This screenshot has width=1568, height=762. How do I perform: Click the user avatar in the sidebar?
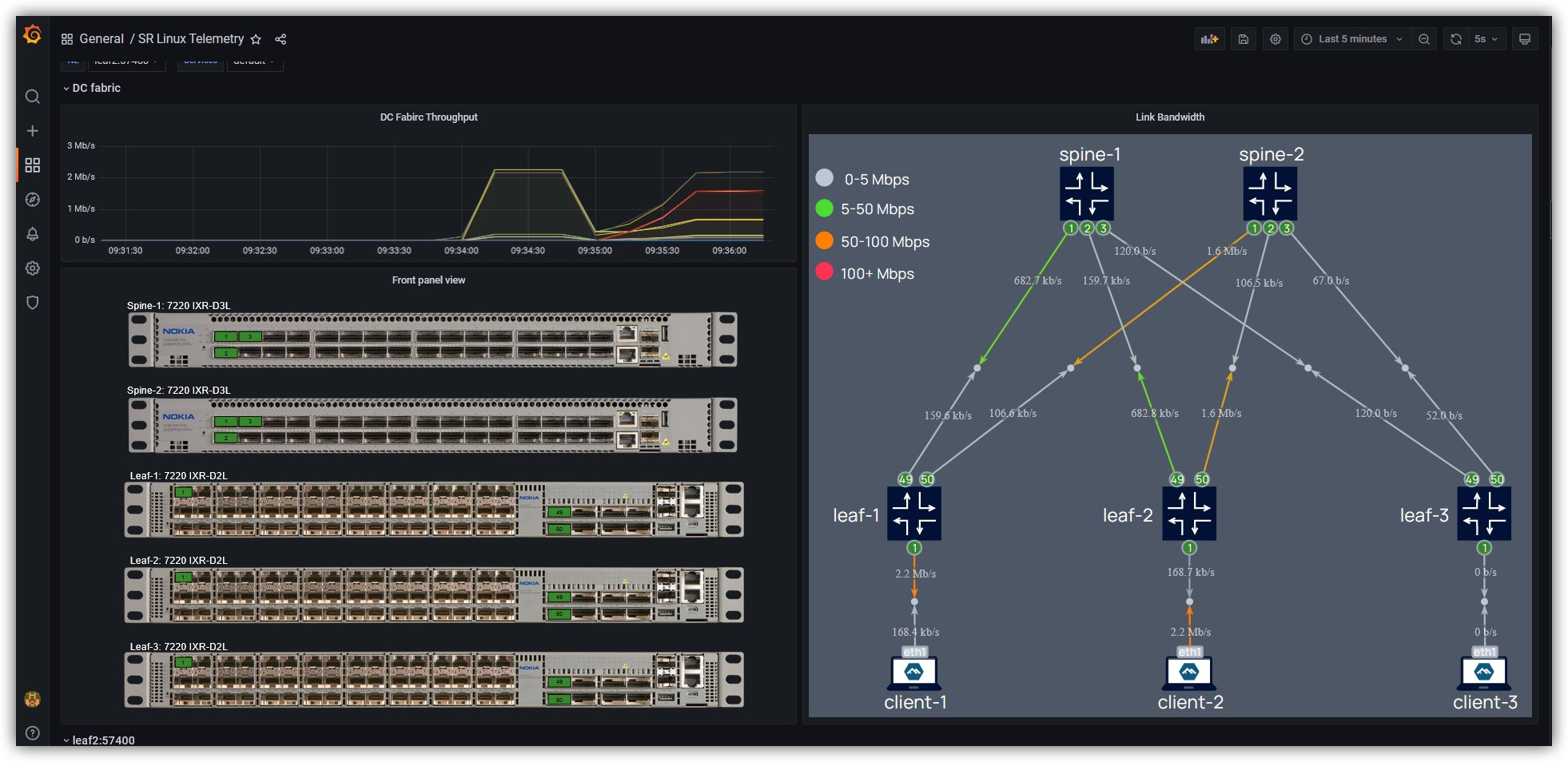click(x=33, y=699)
